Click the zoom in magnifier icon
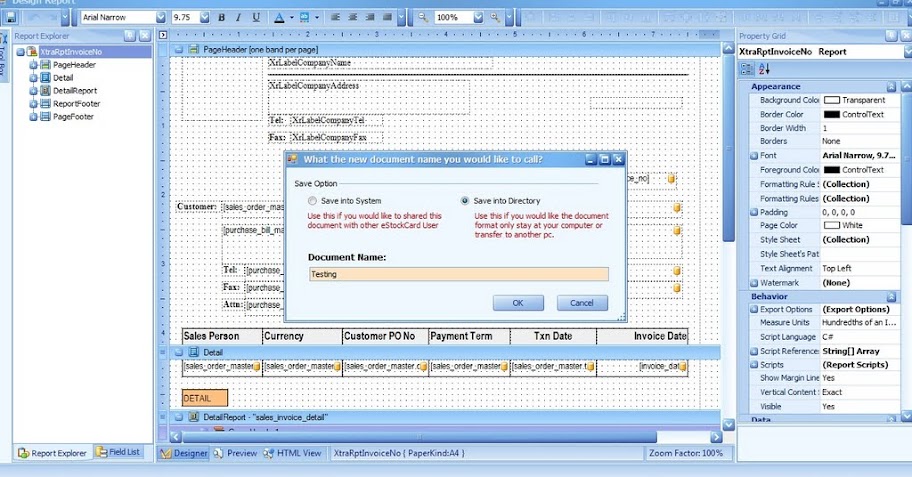This screenshot has height=477, width=912. (x=495, y=17)
